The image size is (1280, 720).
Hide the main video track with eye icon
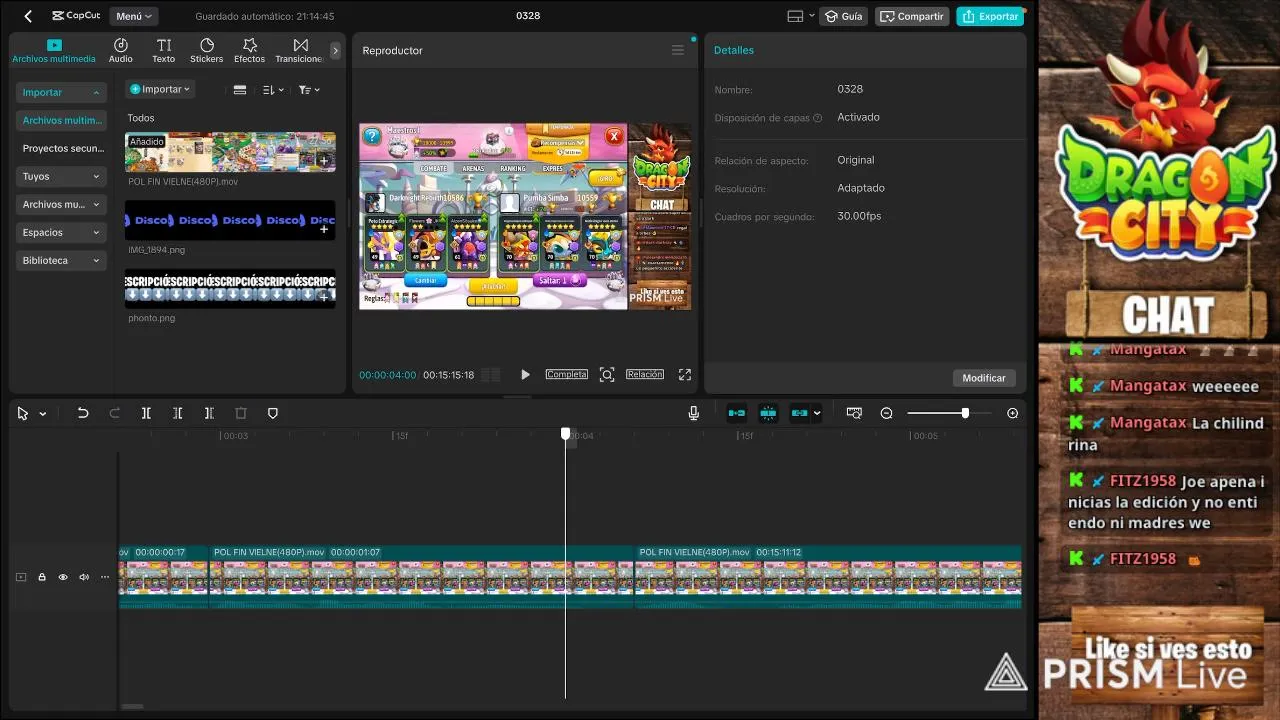(63, 577)
